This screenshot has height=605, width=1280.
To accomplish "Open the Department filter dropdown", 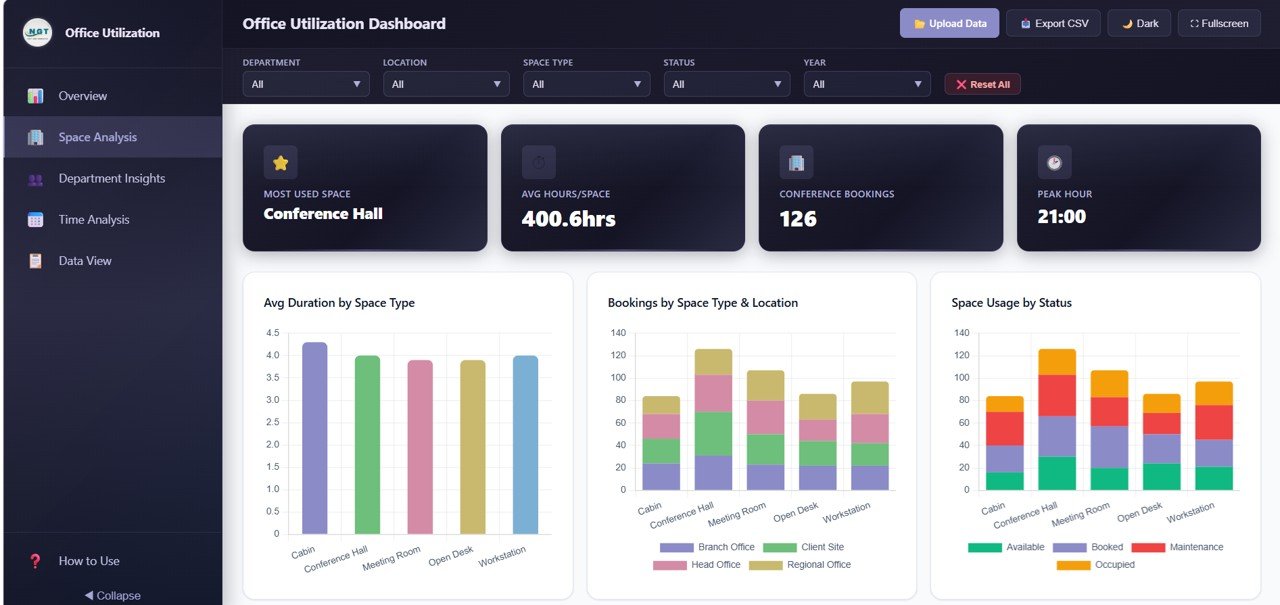I will (x=305, y=84).
